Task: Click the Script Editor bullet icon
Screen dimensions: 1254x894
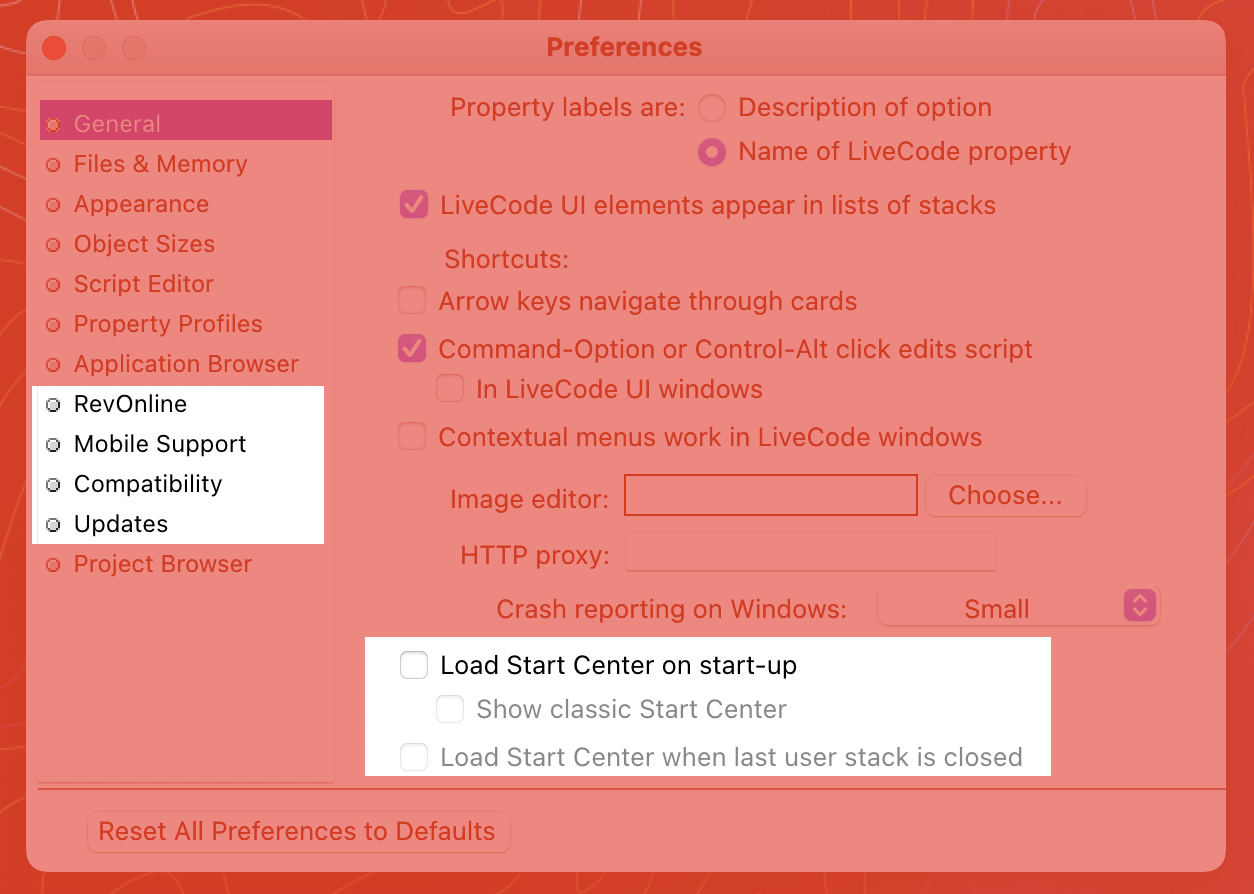Action: (53, 285)
